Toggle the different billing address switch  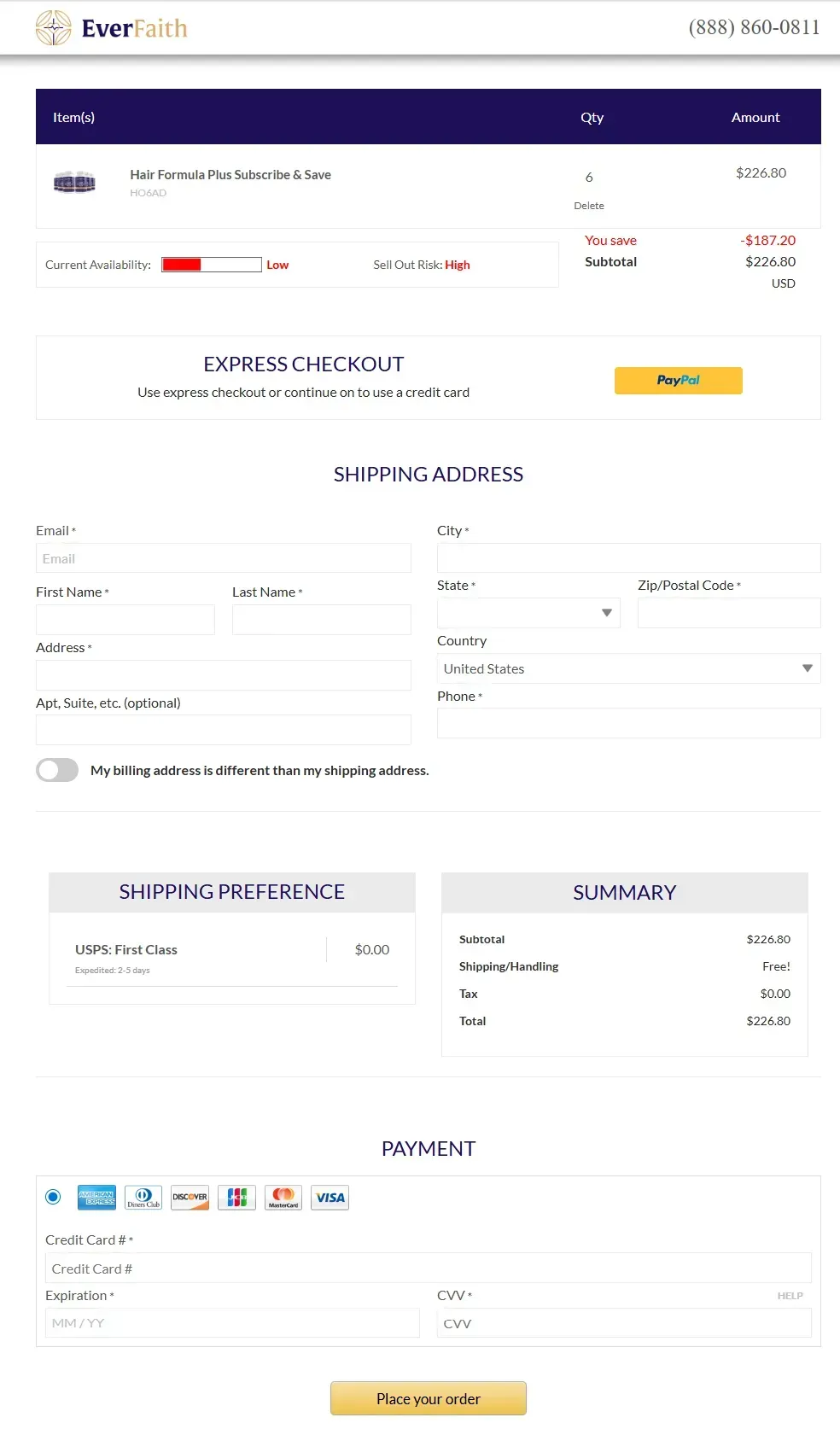point(57,770)
